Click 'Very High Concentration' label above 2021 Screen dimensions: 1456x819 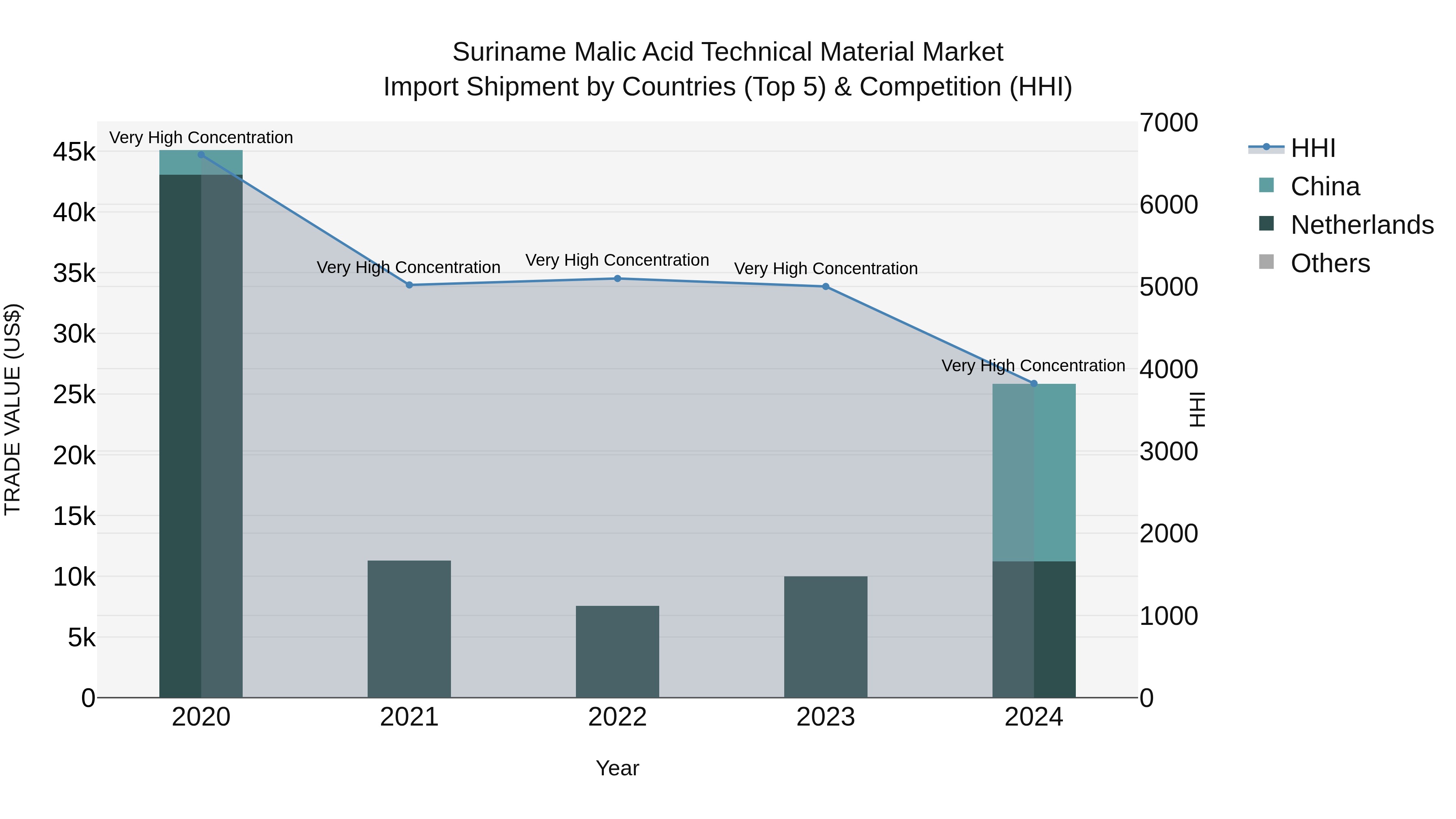[408, 268]
